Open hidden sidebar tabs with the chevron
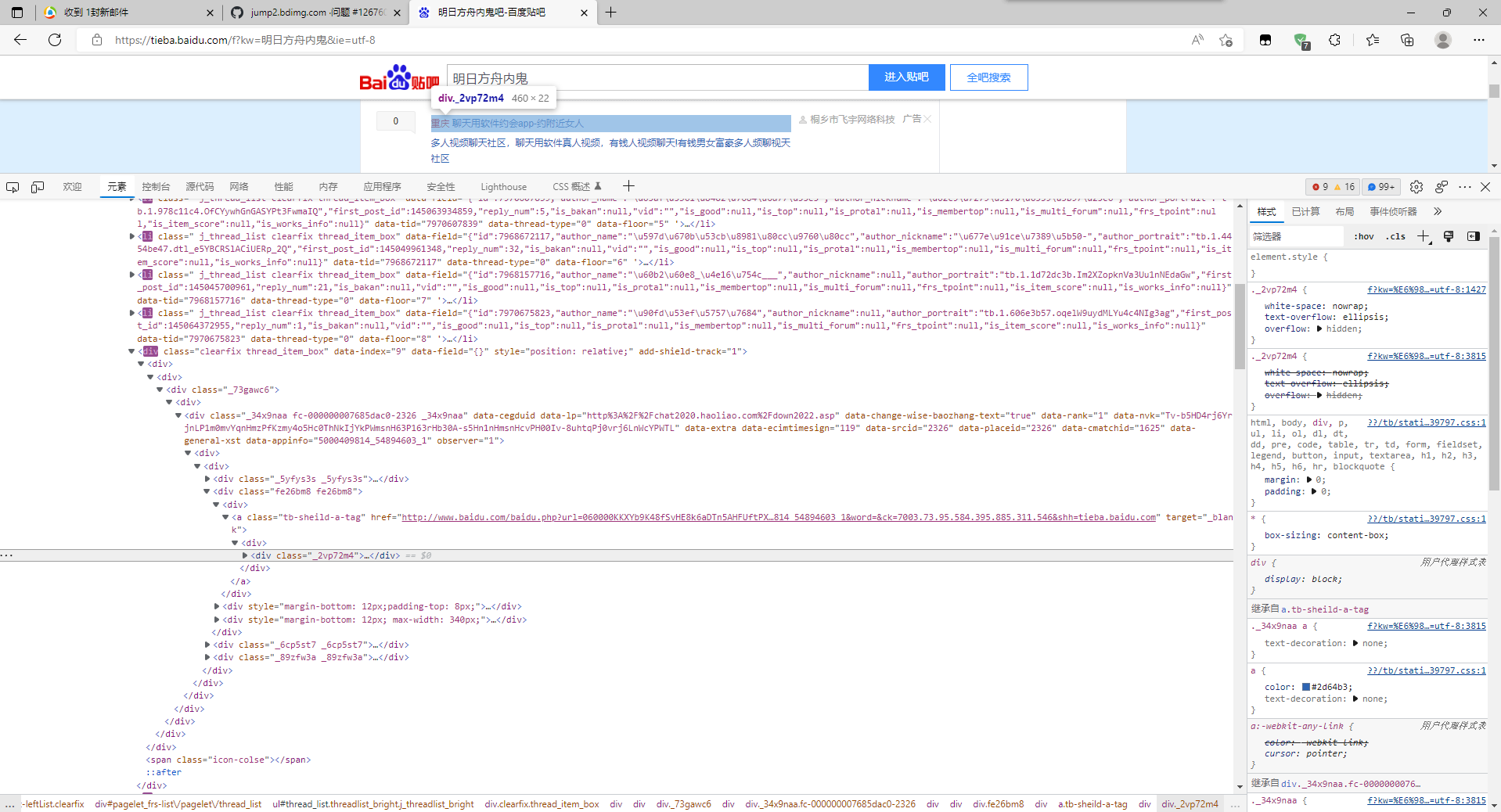This screenshot has width=1501, height=812. pyautogui.click(x=1438, y=211)
